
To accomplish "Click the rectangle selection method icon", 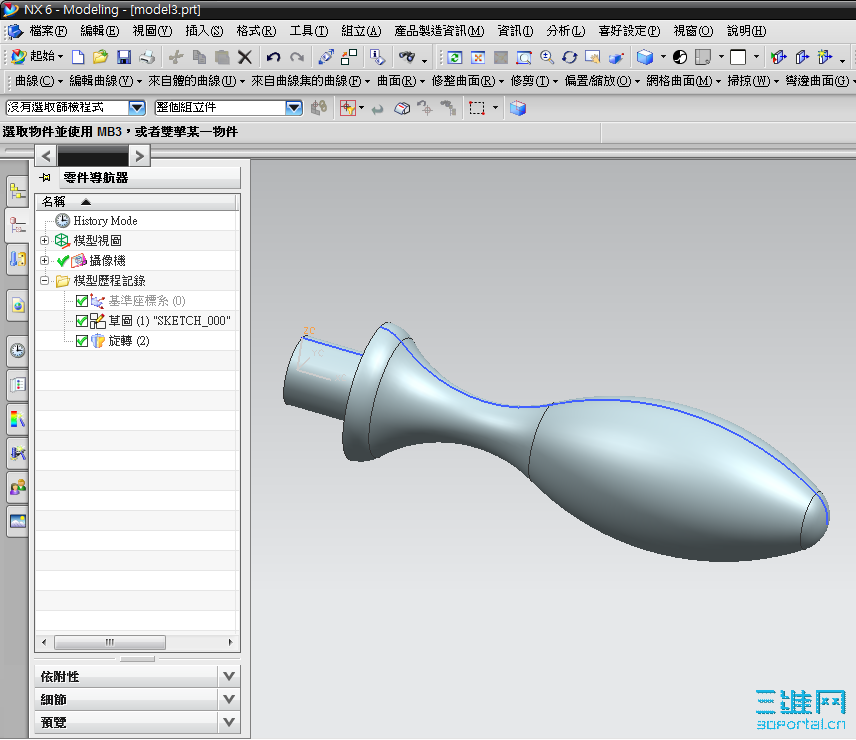I will (x=477, y=108).
